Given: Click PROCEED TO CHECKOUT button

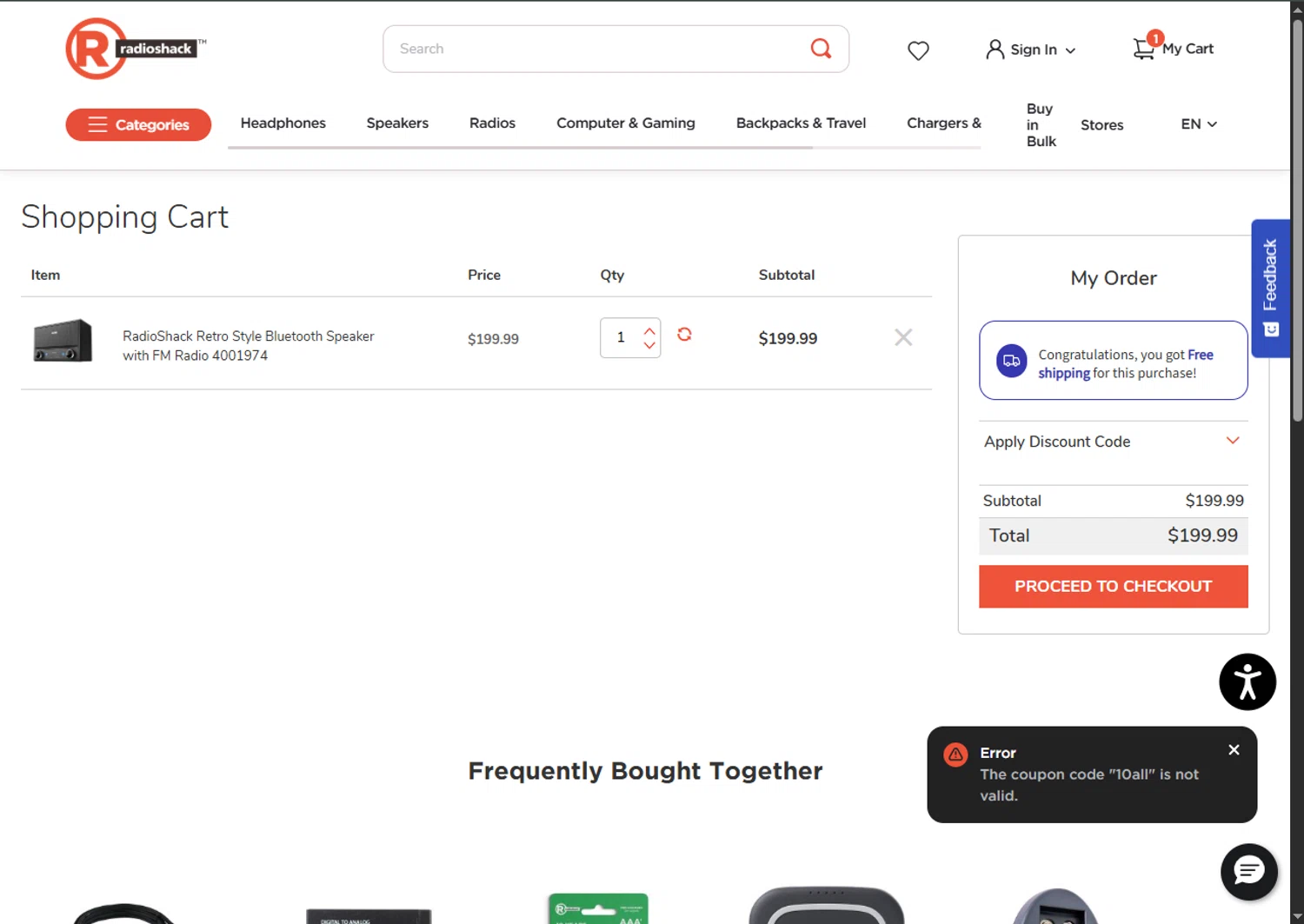Looking at the screenshot, I should click(1114, 587).
